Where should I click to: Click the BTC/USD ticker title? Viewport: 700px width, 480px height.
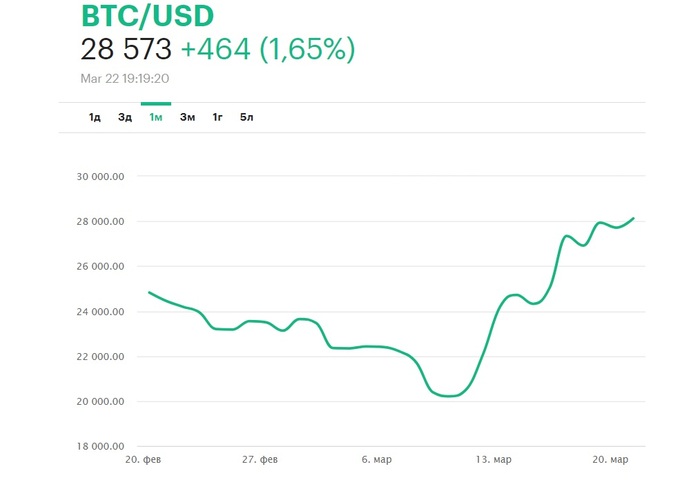(x=146, y=15)
